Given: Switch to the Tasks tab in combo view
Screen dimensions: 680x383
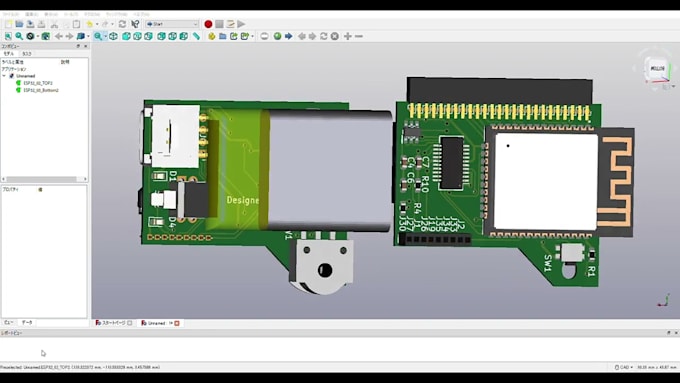Looking at the screenshot, I should (27, 54).
